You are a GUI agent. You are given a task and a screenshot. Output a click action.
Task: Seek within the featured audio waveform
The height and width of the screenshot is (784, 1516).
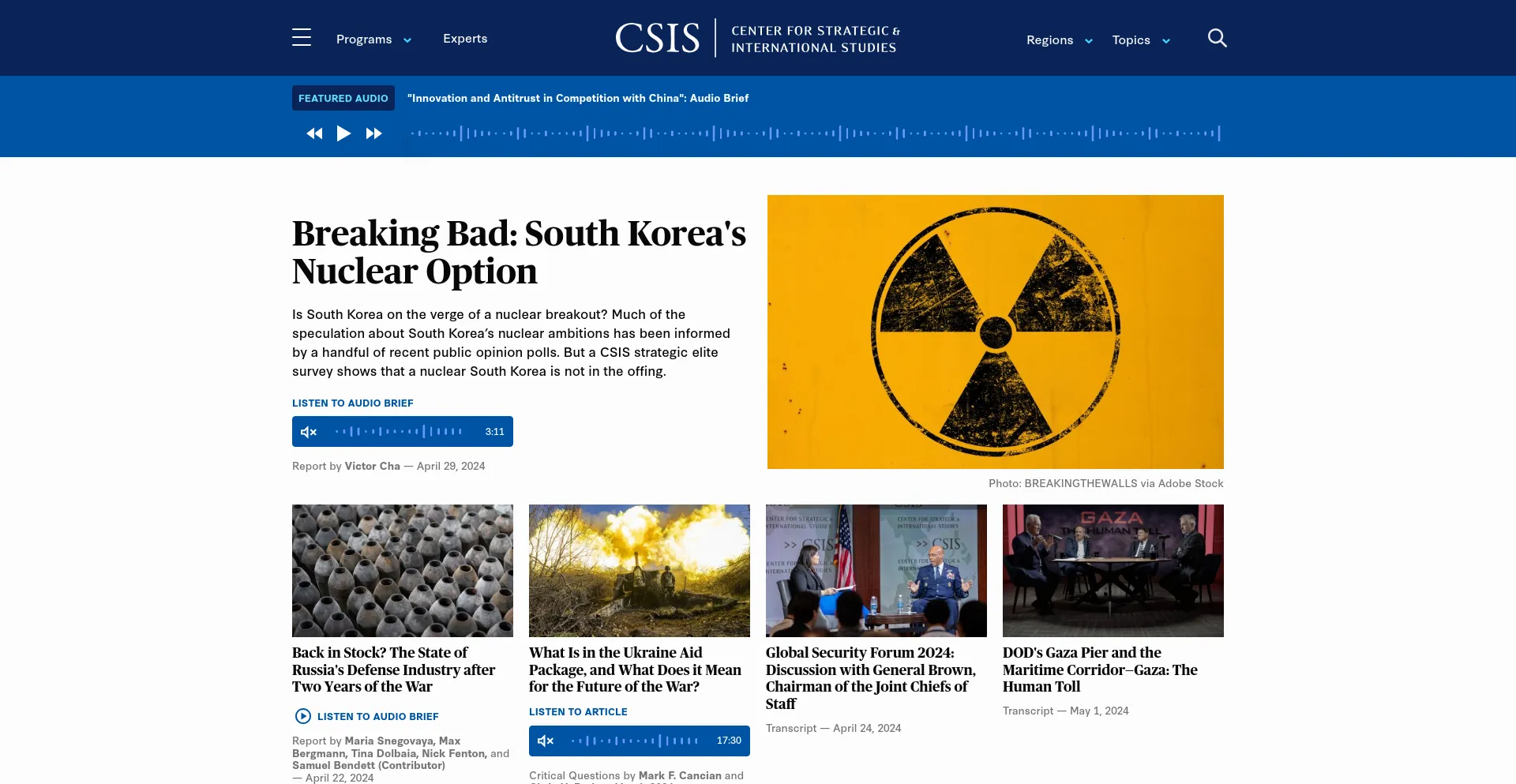coord(816,133)
